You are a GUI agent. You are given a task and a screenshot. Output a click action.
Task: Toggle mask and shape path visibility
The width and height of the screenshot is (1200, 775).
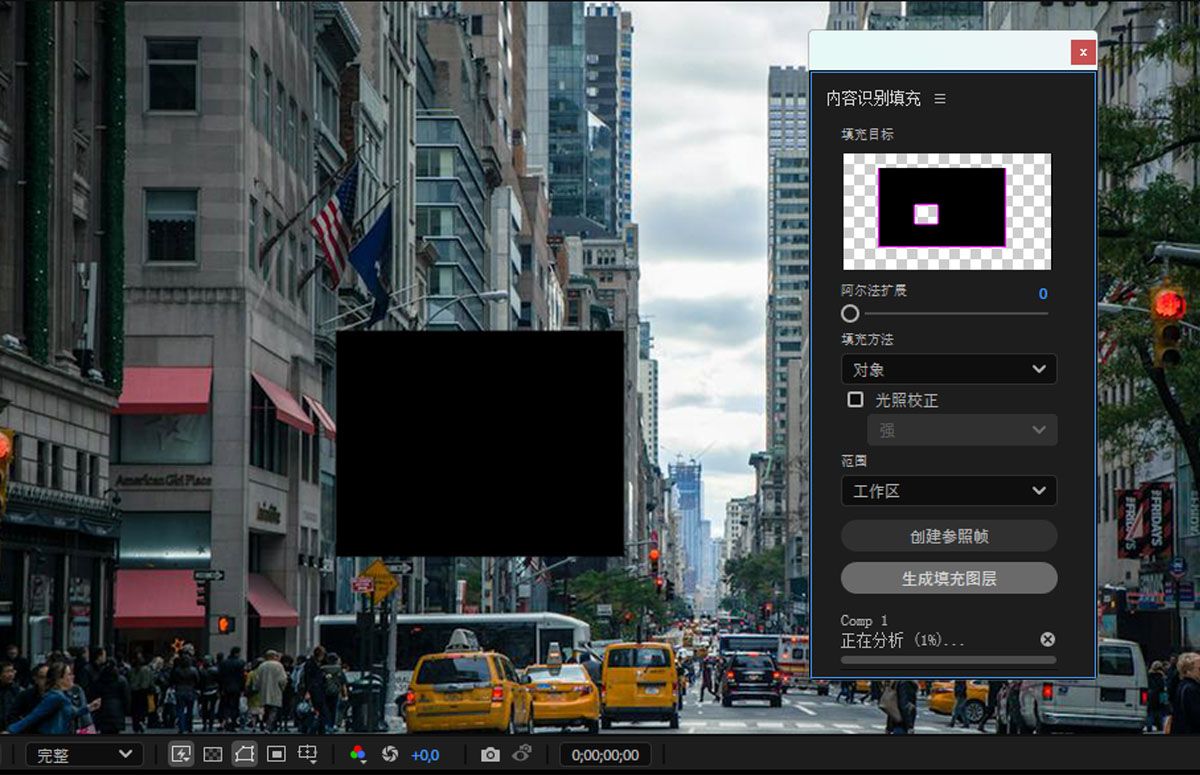tap(244, 755)
